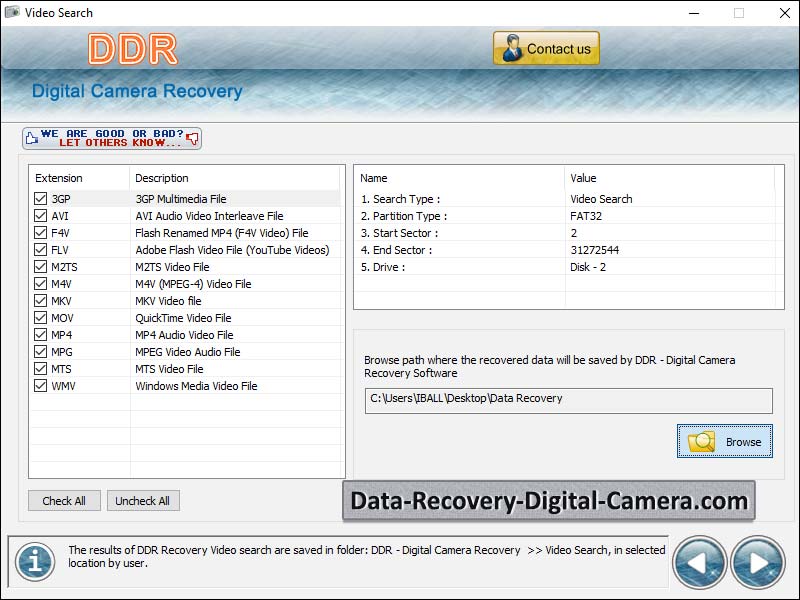Click the folder magnifier icon on Browse
This screenshot has height=600, width=800.
[702, 442]
